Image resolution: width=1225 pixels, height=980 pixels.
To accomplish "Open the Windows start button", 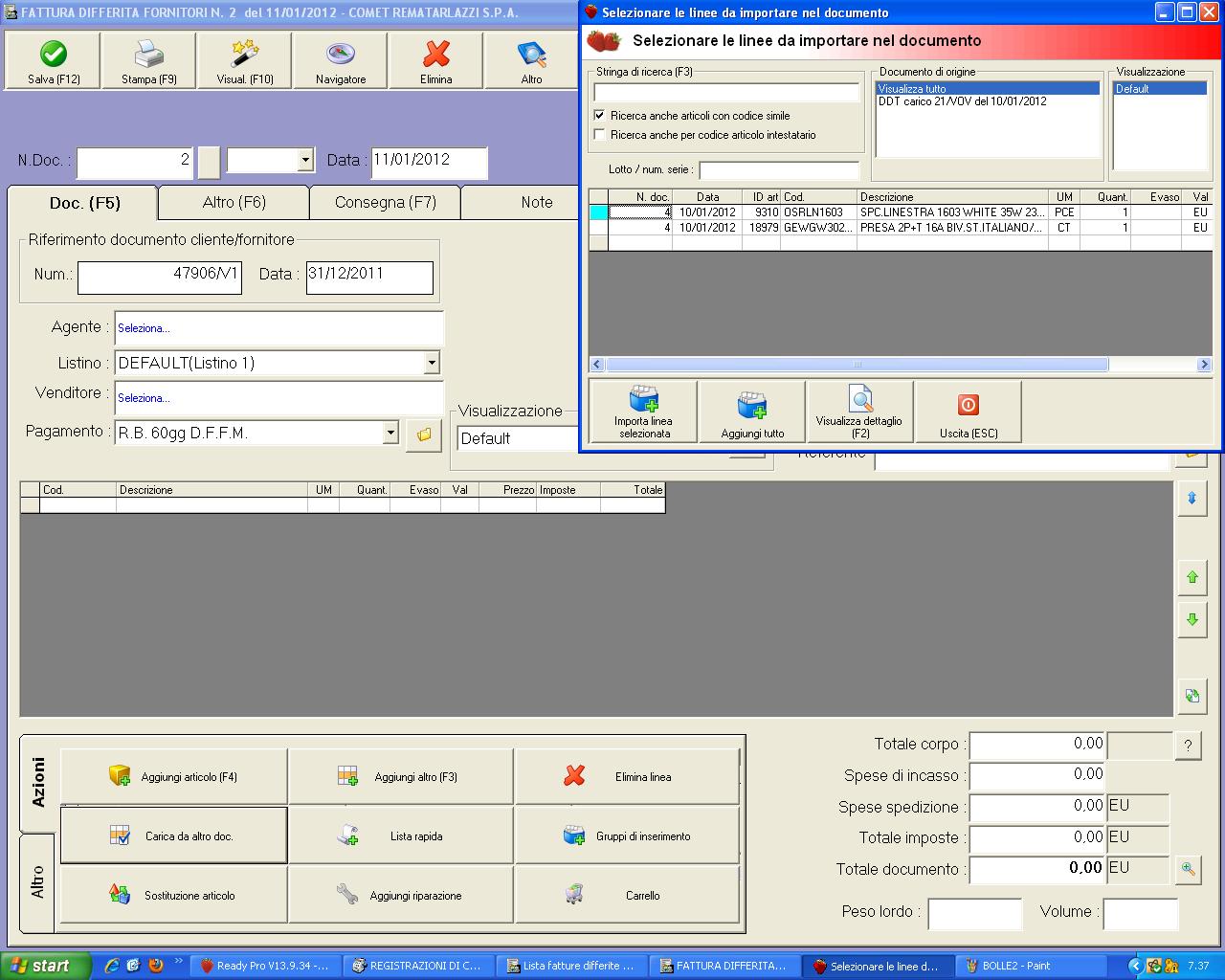I will (46, 966).
